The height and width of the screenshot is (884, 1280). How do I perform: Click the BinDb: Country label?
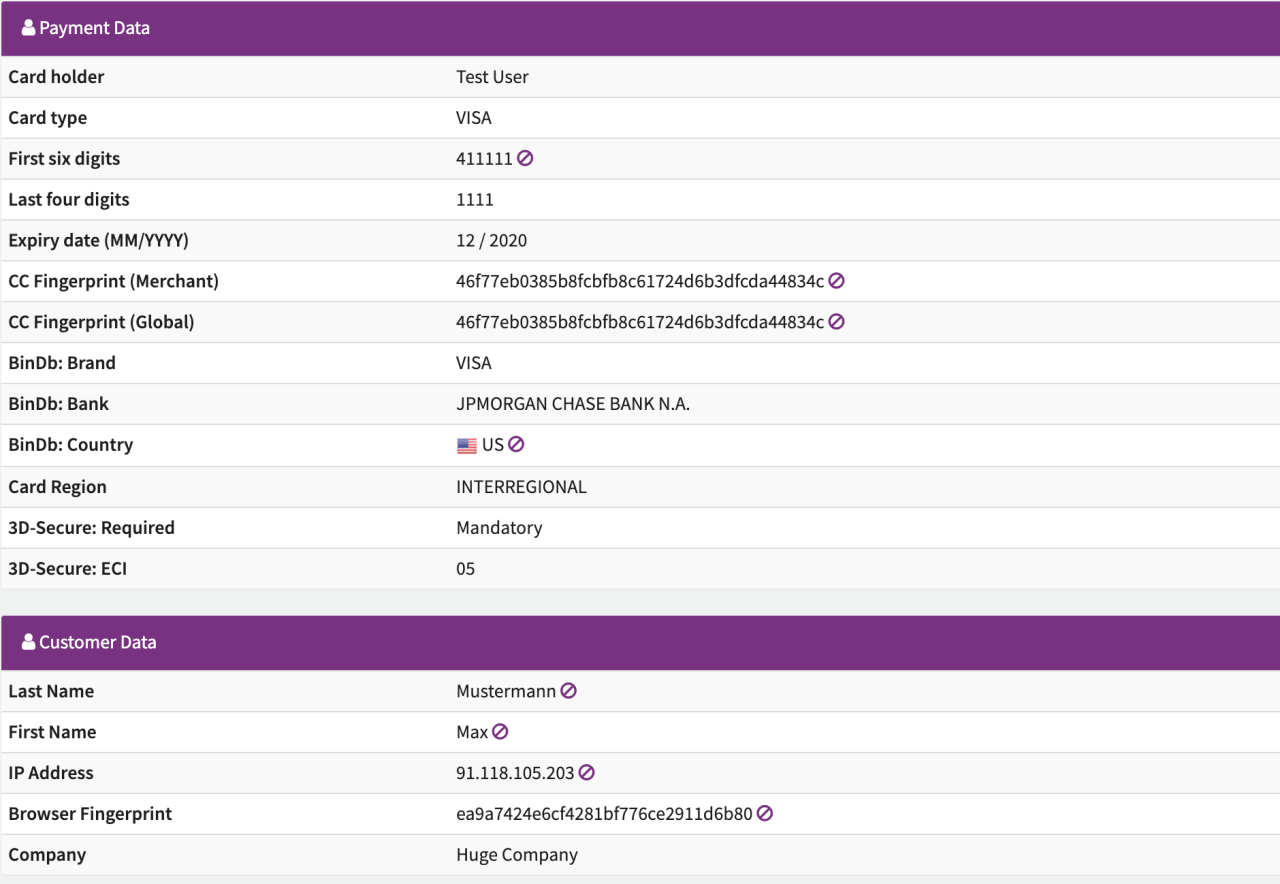[x=71, y=445]
